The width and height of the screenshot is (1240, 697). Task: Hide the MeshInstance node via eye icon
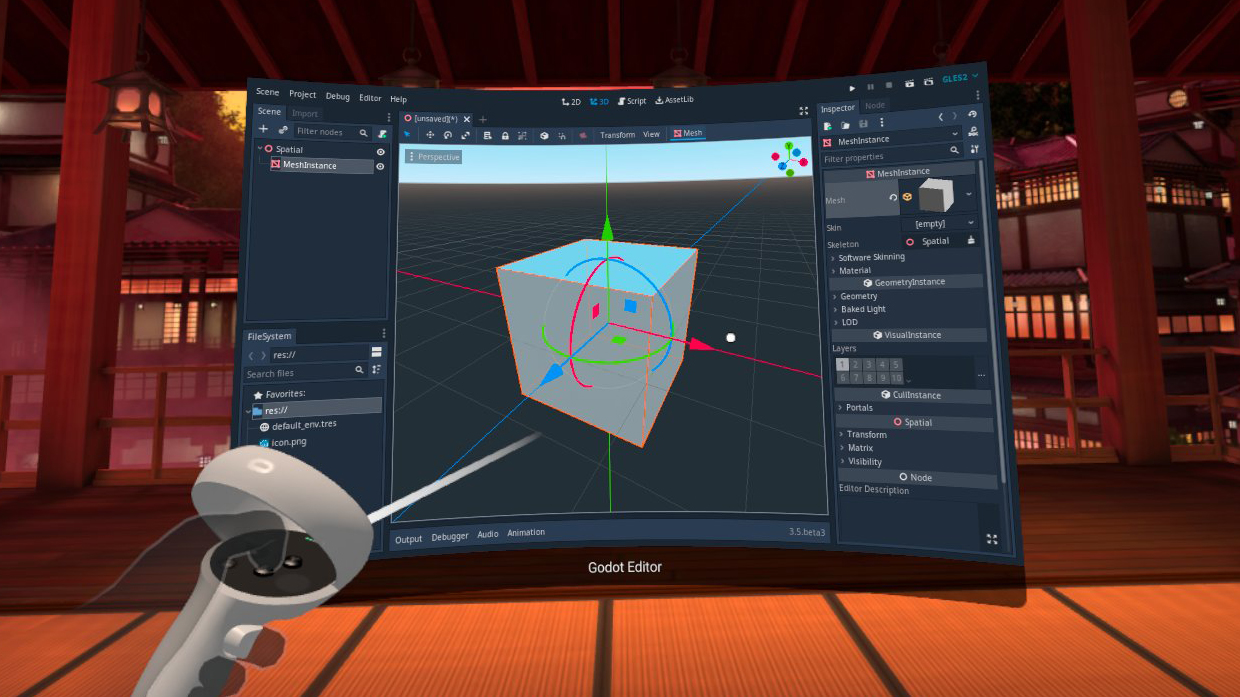coord(380,167)
